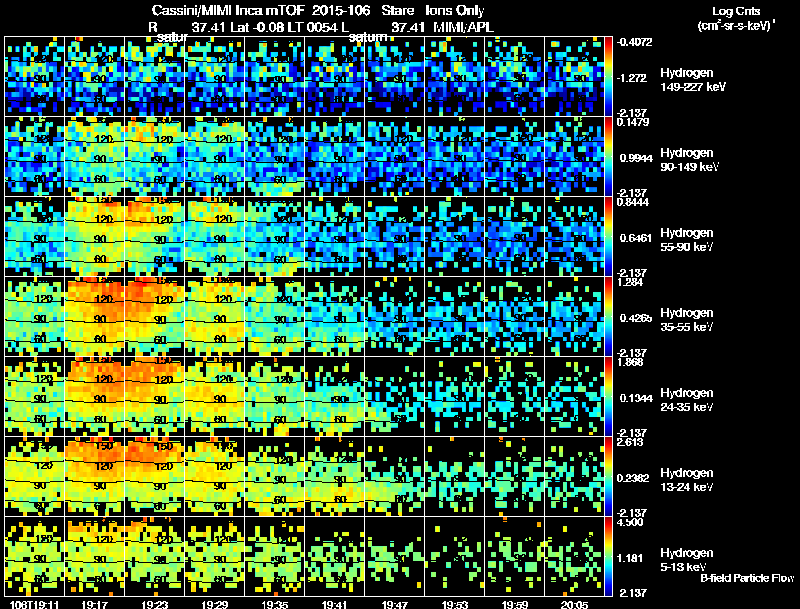Image resolution: width=800 pixels, height=609 pixels.
Task: Click the '1.868' colorbar value
Action: 630,363
